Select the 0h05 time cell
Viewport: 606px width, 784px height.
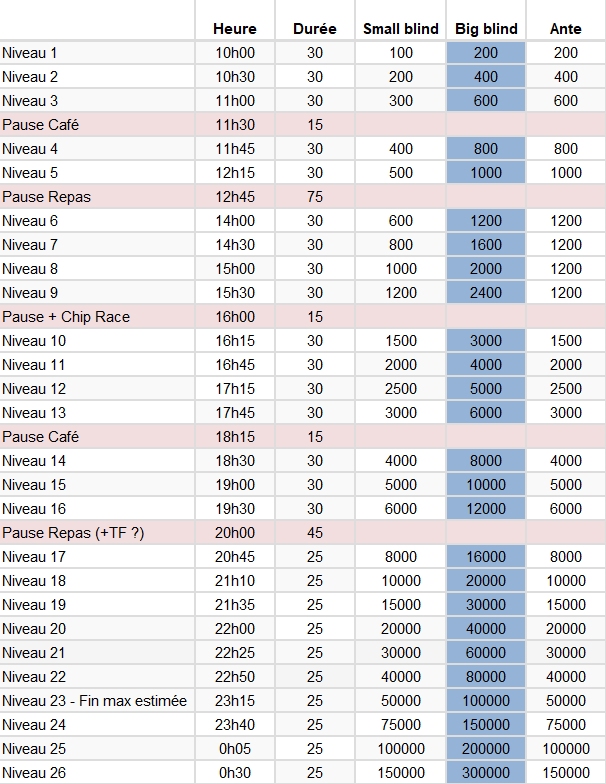coord(236,749)
